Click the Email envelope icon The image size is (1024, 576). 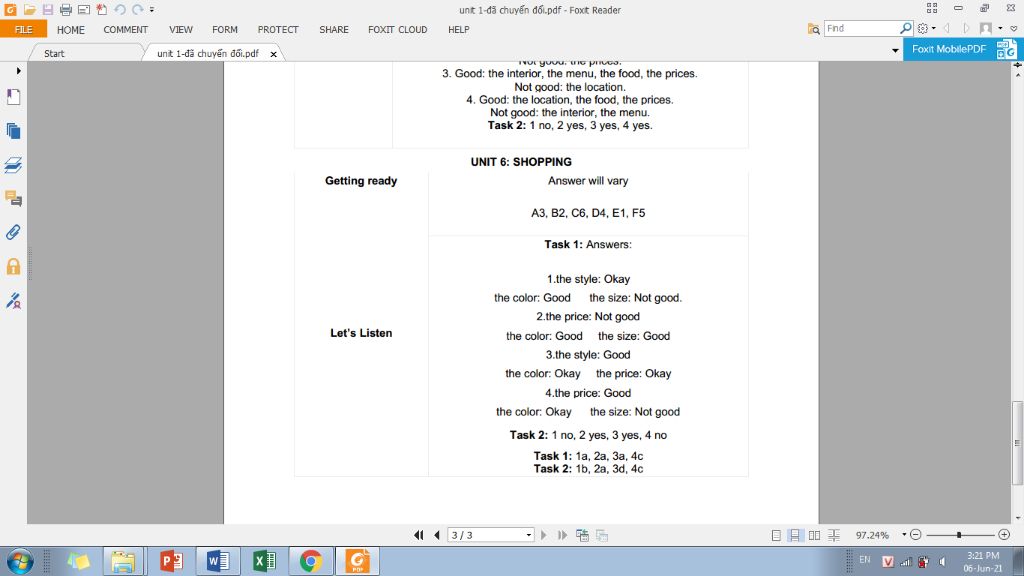[x=84, y=9]
